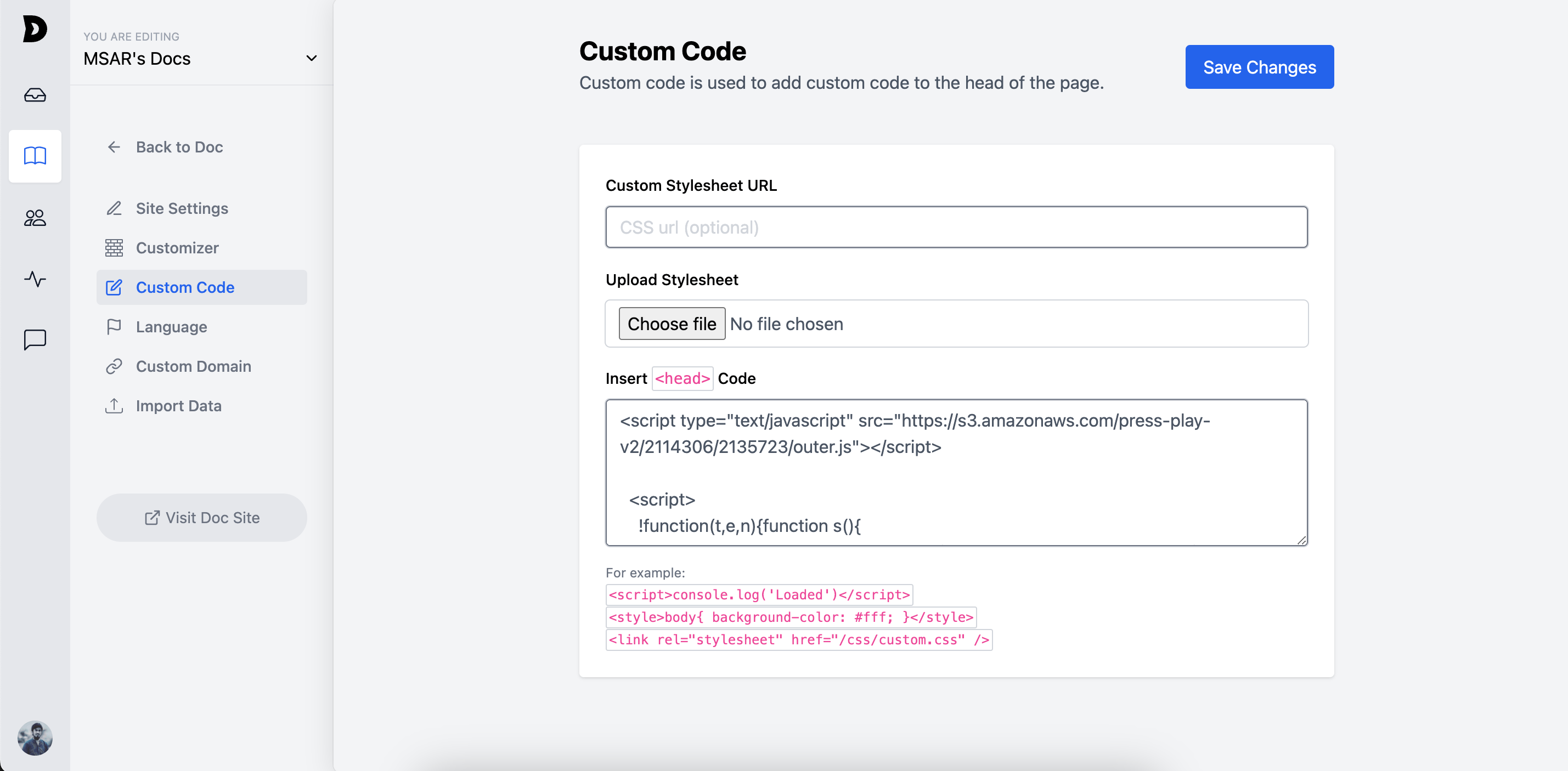Click the team/users icon in sidebar
Image resolution: width=1568 pixels, height=771 pixels.
pos(35,217)
